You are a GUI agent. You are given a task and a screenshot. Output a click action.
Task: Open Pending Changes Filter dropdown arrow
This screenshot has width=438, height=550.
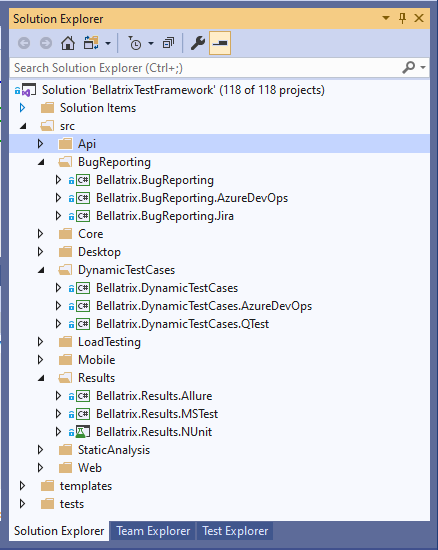click(x=151, y=43)
